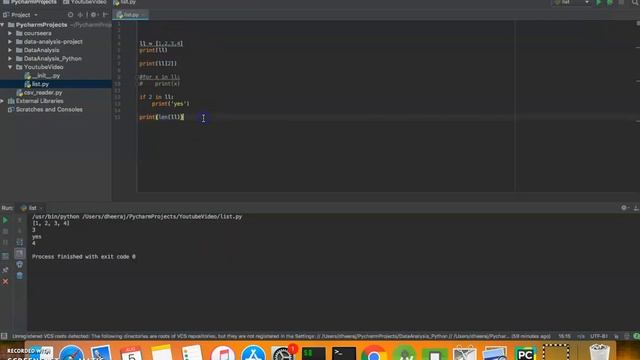Collapse the YoutubeVideo folder
The image size is (640, 360).
[x=10, y=67]
